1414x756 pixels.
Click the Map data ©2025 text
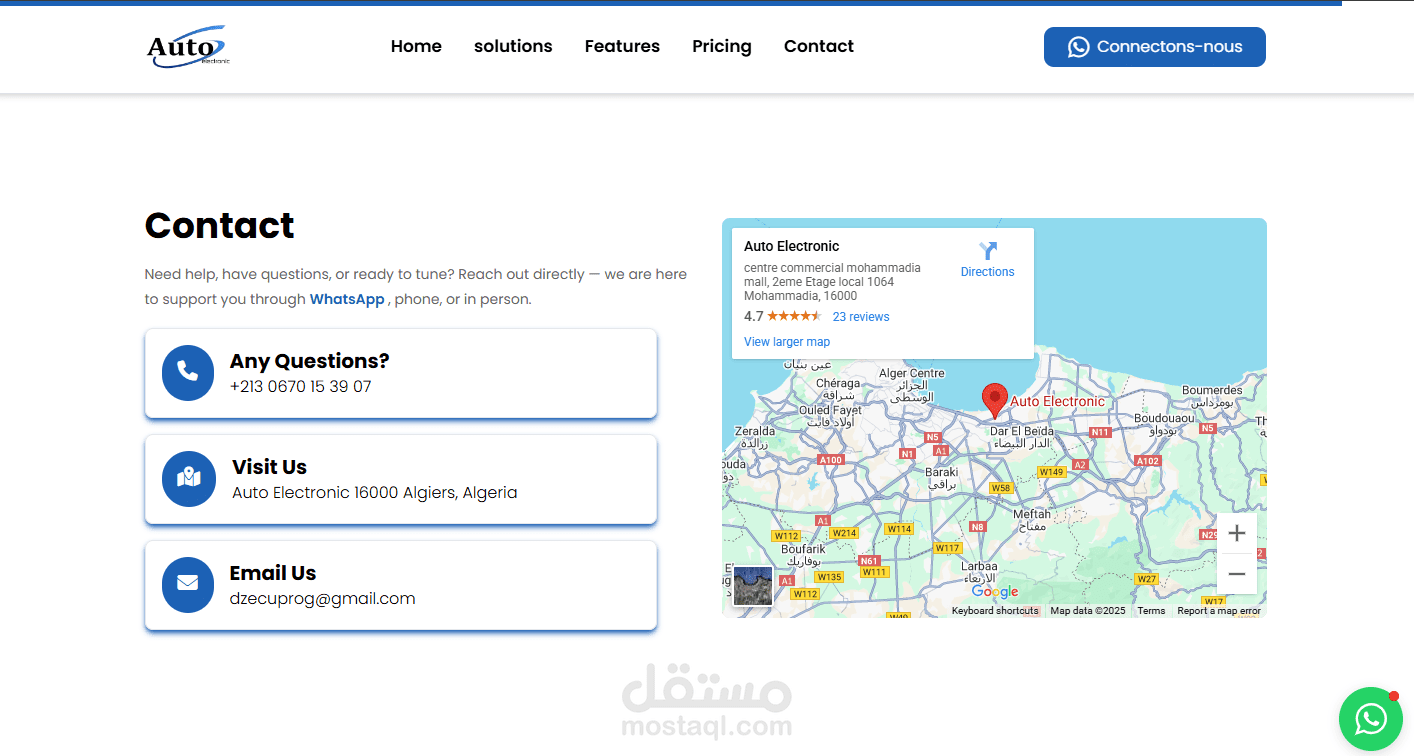[1088, 611]
